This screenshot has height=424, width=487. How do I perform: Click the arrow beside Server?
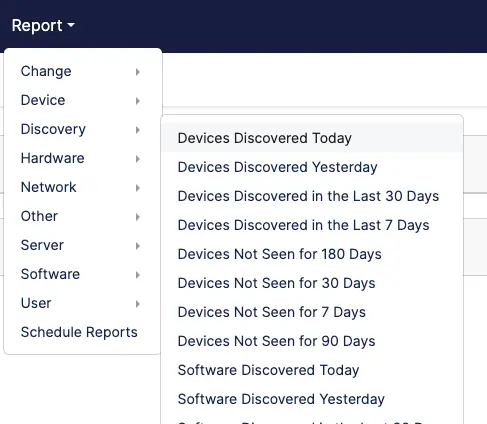(x=138, y=246)
